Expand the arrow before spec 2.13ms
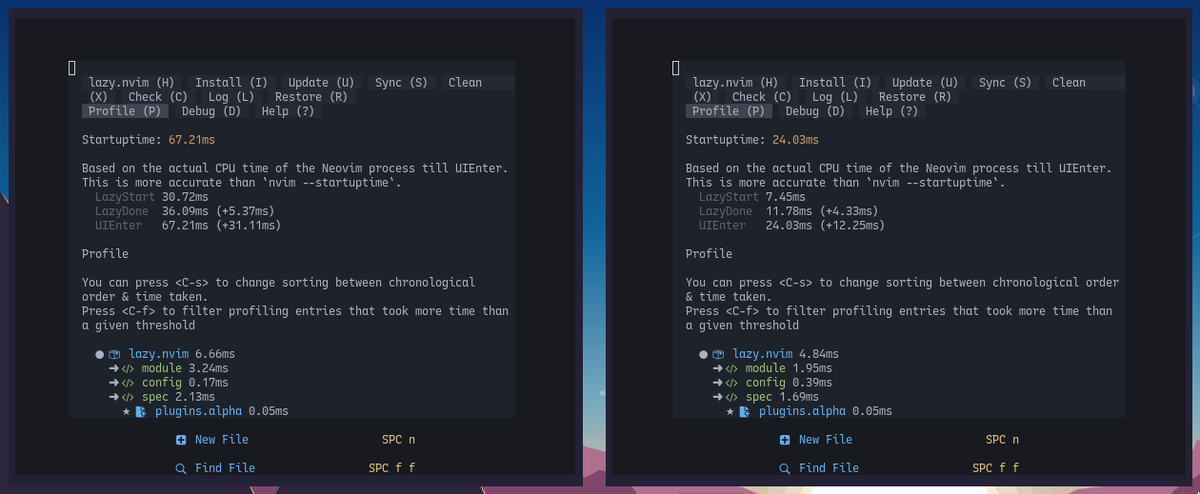Image resolution: width=1200 pixels, height=494 pixels. click(x=114, y=396)
